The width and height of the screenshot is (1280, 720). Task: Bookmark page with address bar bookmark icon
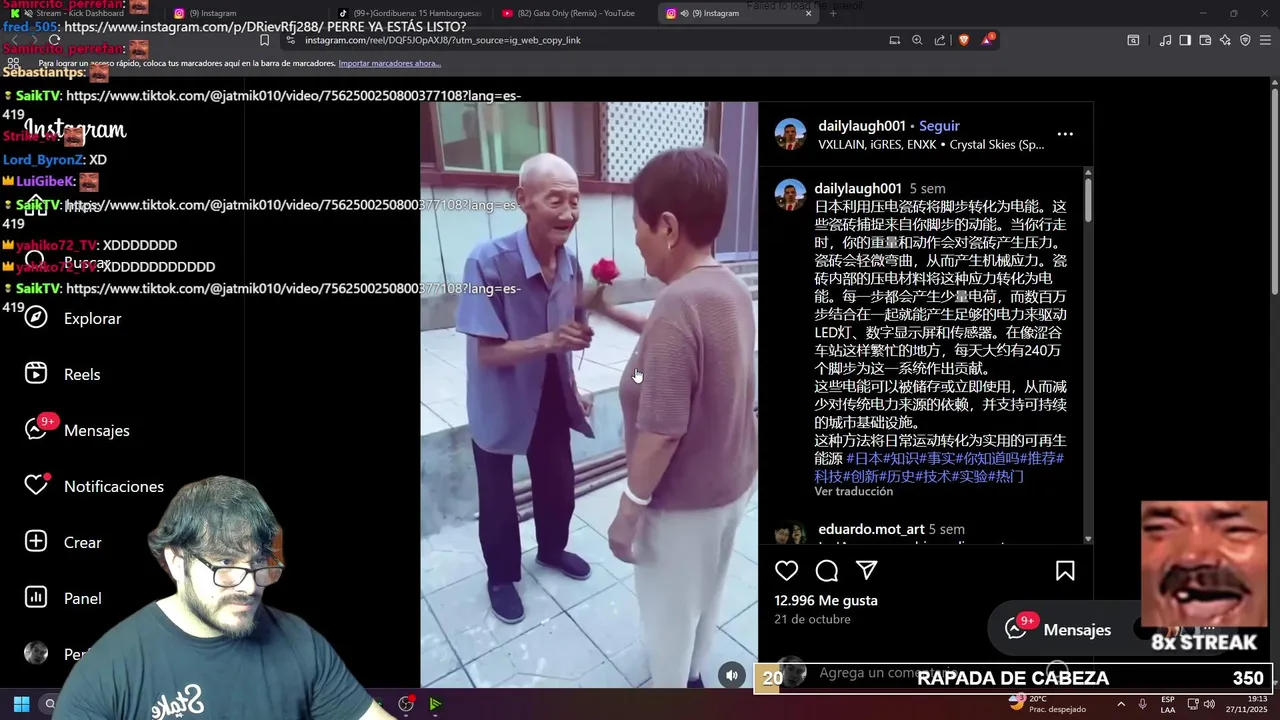264,40
